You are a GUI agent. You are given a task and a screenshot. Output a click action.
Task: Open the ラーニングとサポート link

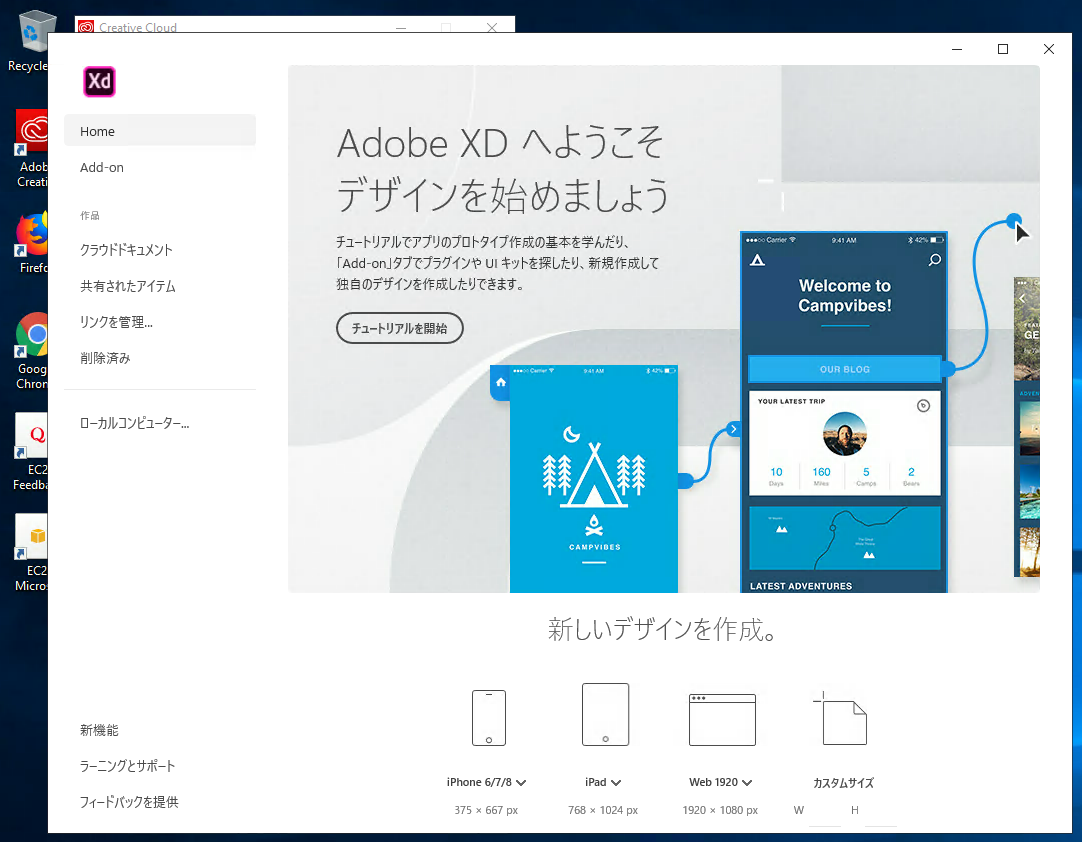(128, 766)
